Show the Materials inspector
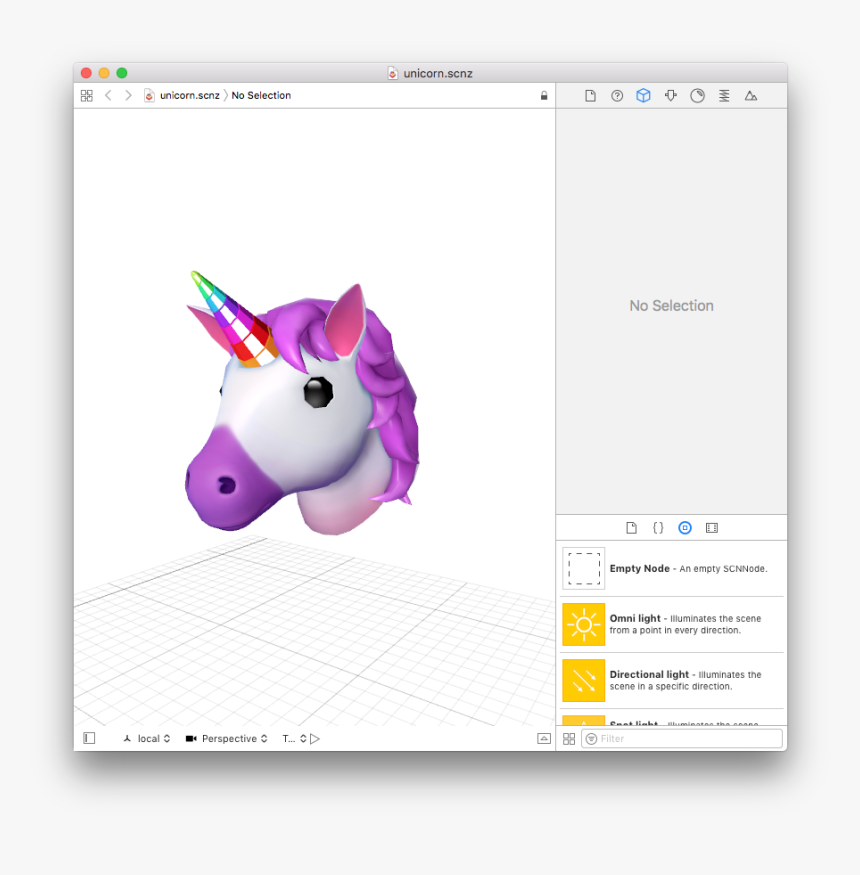860x875 pixels. (697, 95)
